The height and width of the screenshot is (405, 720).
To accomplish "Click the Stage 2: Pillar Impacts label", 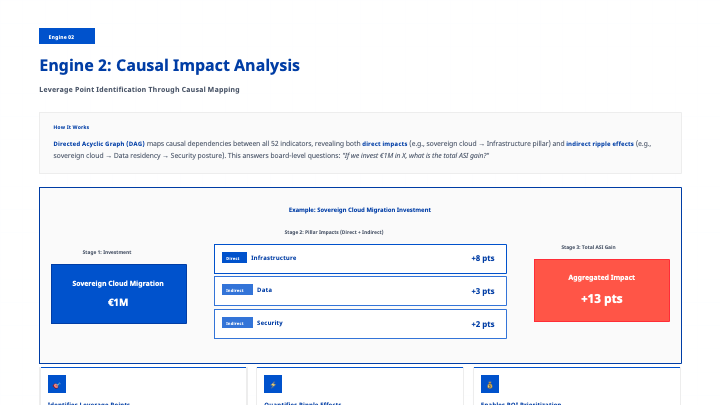I will [x=334, y=232].
